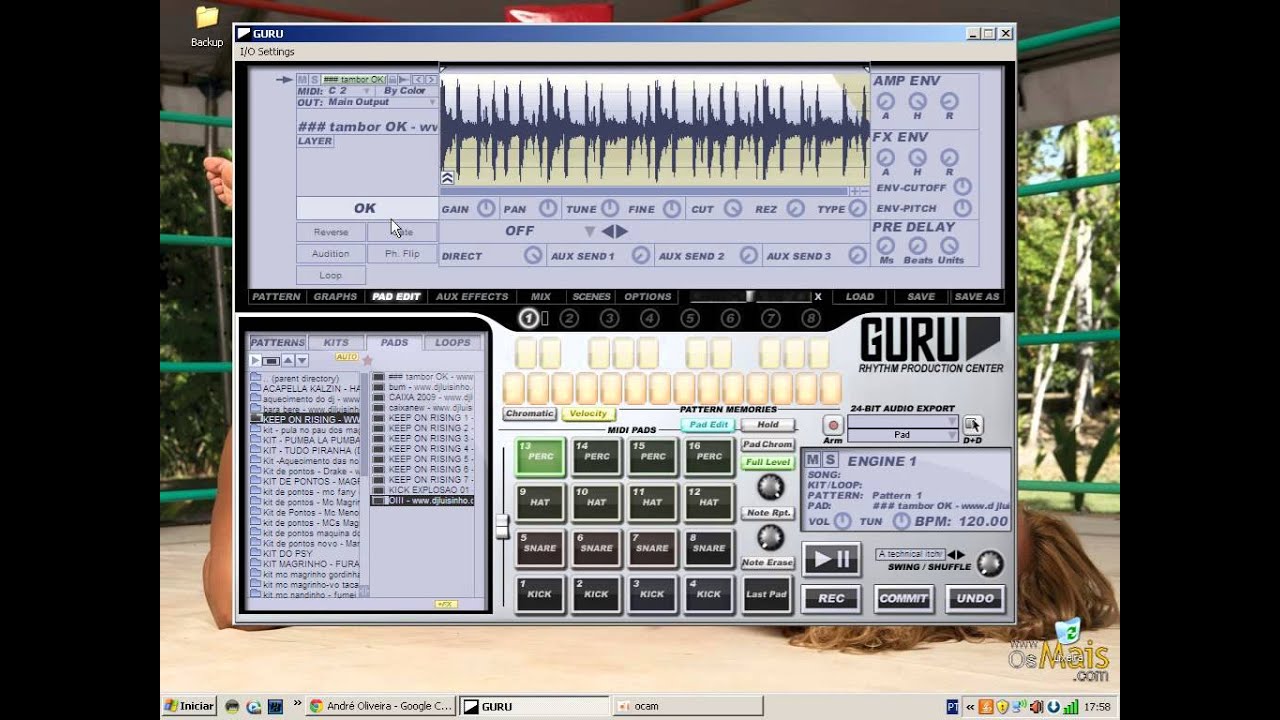Click the Engine 1 TUN knob
The width and height of the screenshot is (1280, 720).
tap(901, 521)
